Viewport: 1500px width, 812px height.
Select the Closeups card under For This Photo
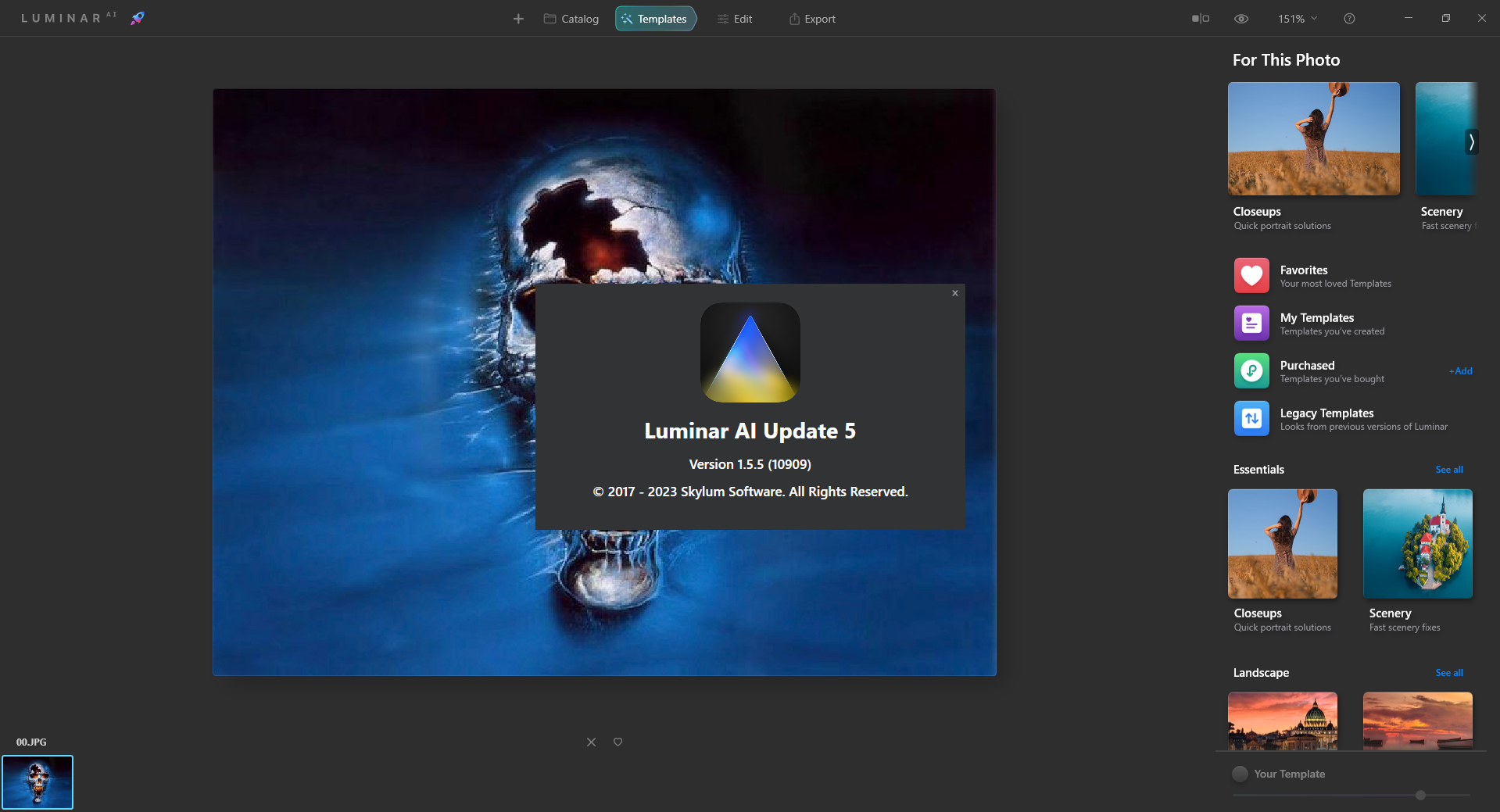tap(1314, 138)
